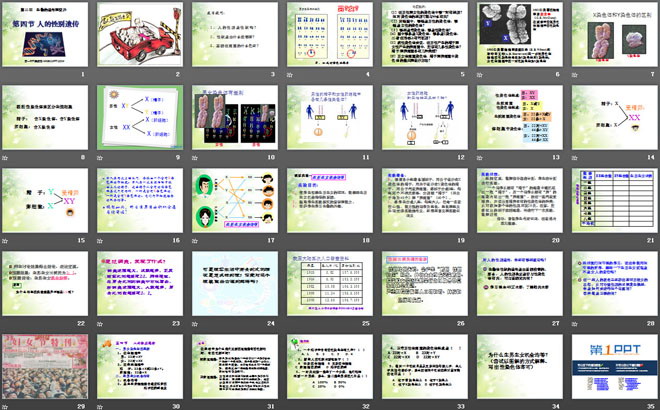Click the animation star under slide 23
The image size is (660, 410).
pos(100,324)
